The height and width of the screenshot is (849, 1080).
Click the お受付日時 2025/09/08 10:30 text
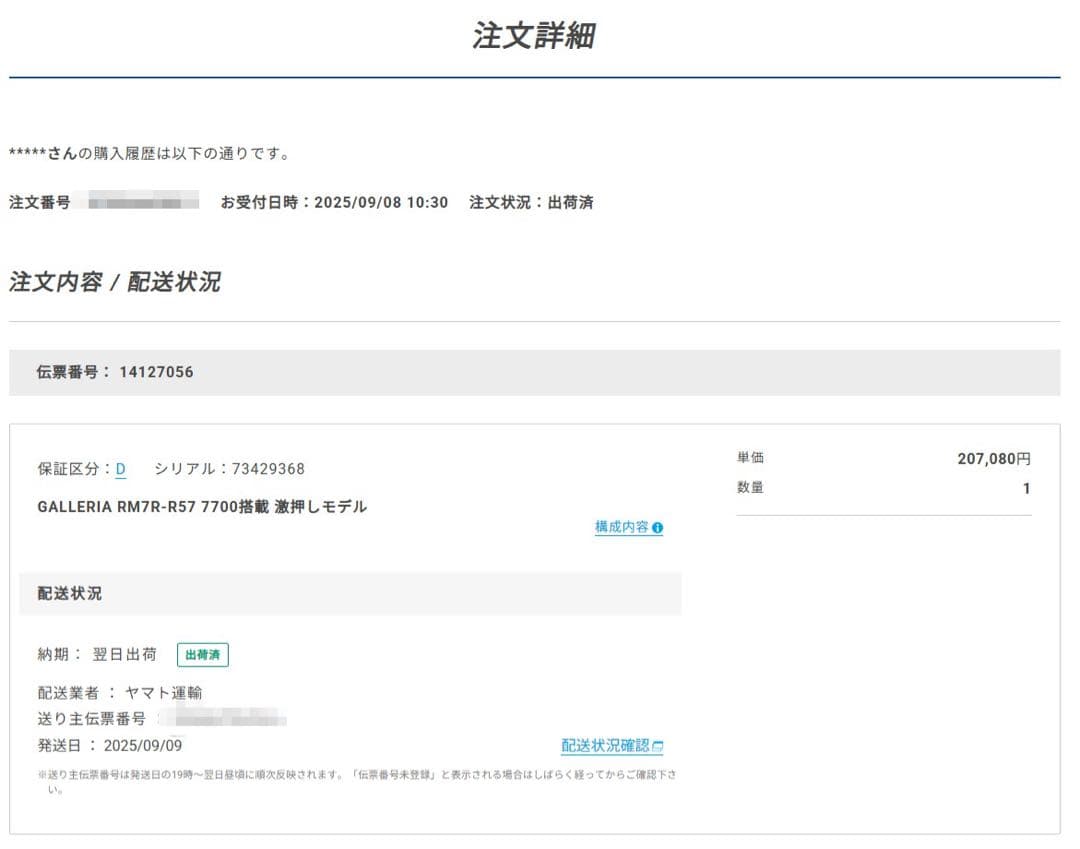[x=334, y=202]
